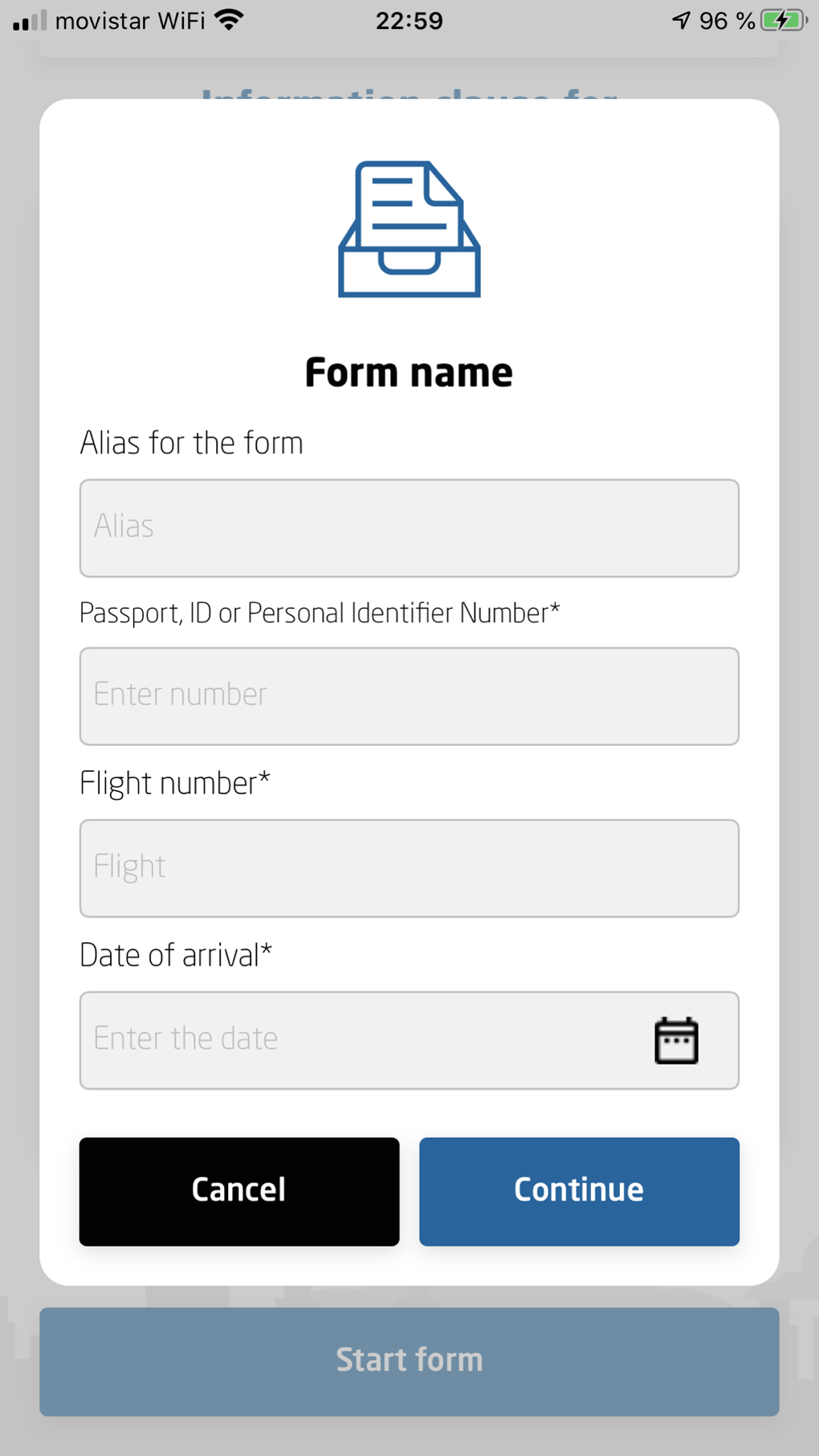Tap the 'Enter the date' arrival field
The height and width of the screenshot is (1456, 819).
[x=361, y=1040]
